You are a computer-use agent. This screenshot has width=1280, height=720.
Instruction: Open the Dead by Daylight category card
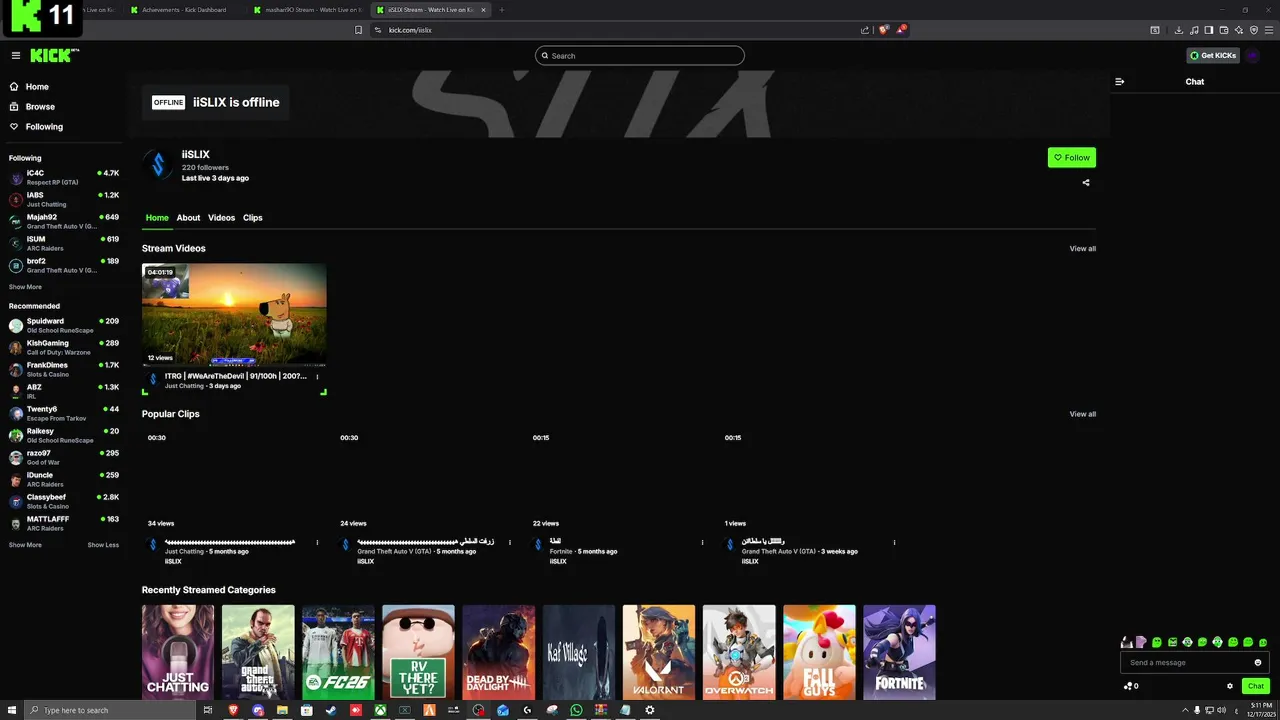498,652
